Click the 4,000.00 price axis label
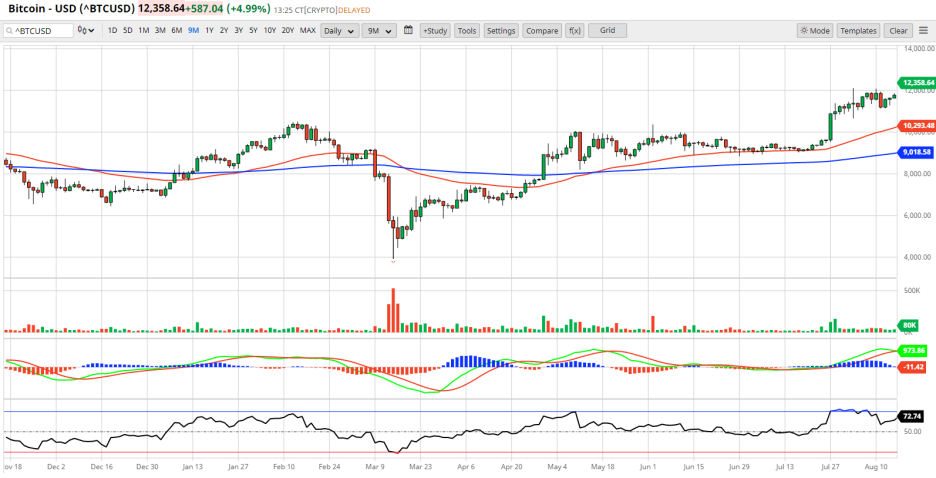 [916, 258]
